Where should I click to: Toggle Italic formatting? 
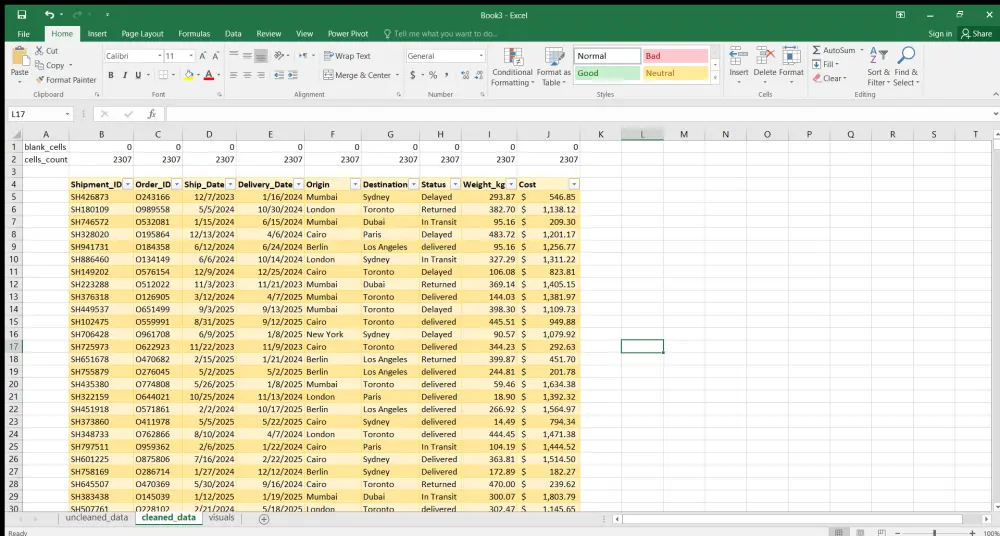124,75
